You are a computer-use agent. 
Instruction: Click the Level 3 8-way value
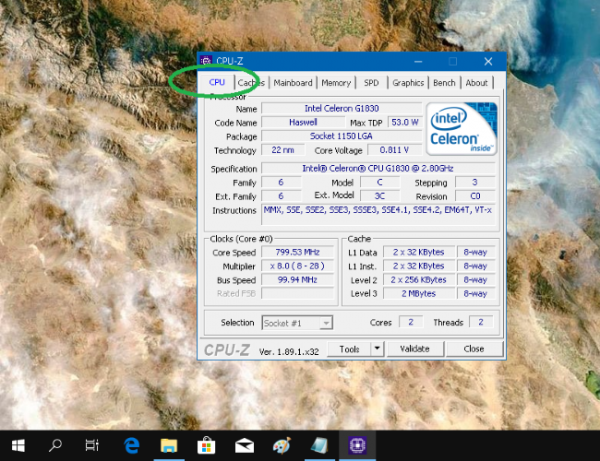pyautogui.click(x=476, y=293)
